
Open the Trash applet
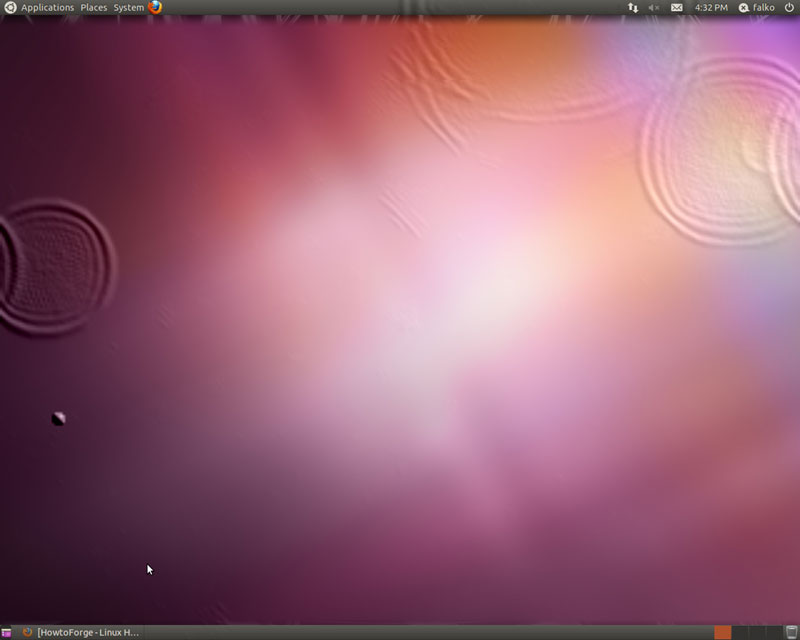[791, 632]
